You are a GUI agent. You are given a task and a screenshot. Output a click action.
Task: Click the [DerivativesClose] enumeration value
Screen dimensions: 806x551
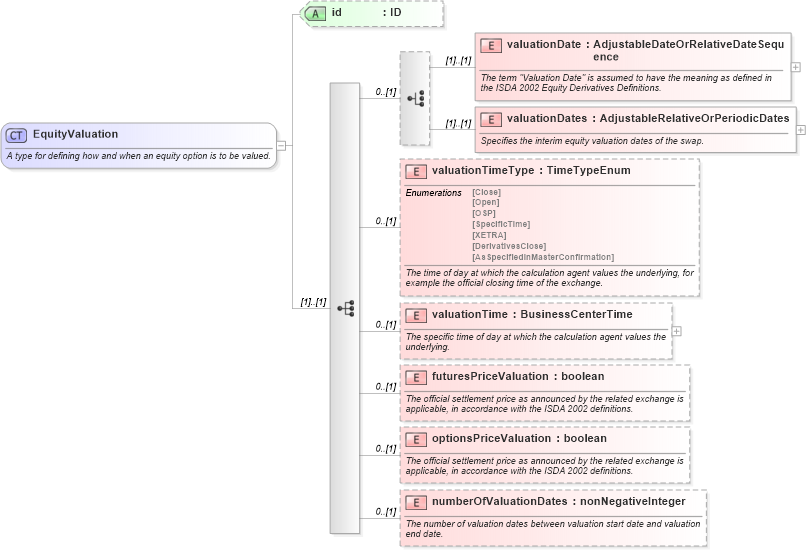[509, 246]
